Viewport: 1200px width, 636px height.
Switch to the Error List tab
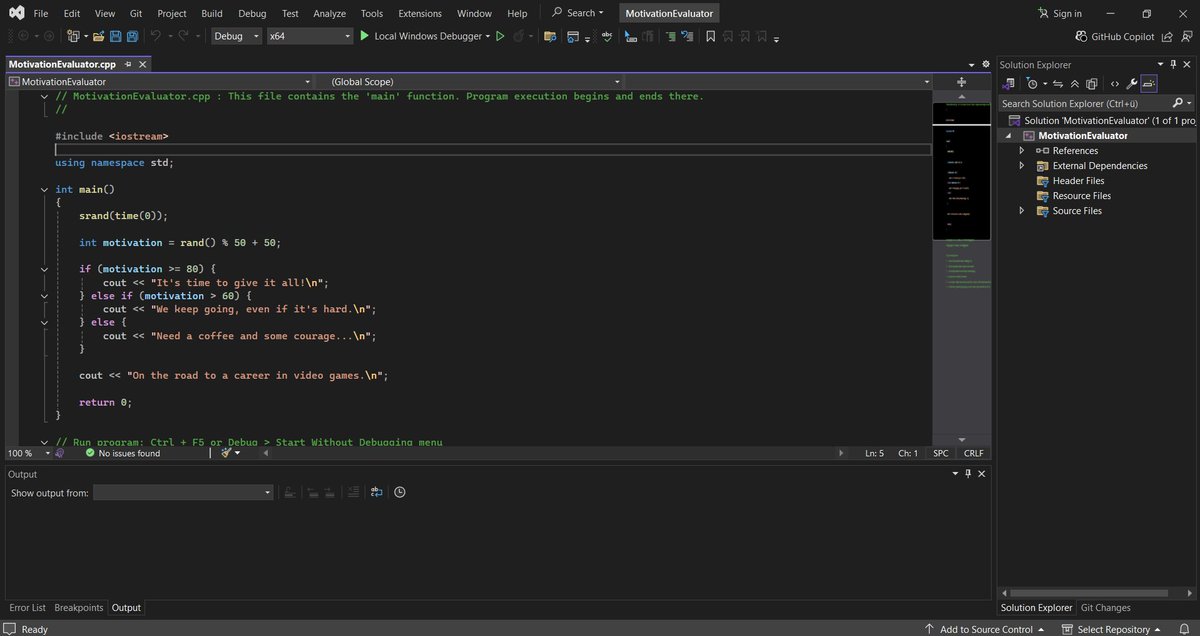click(27, 608)
